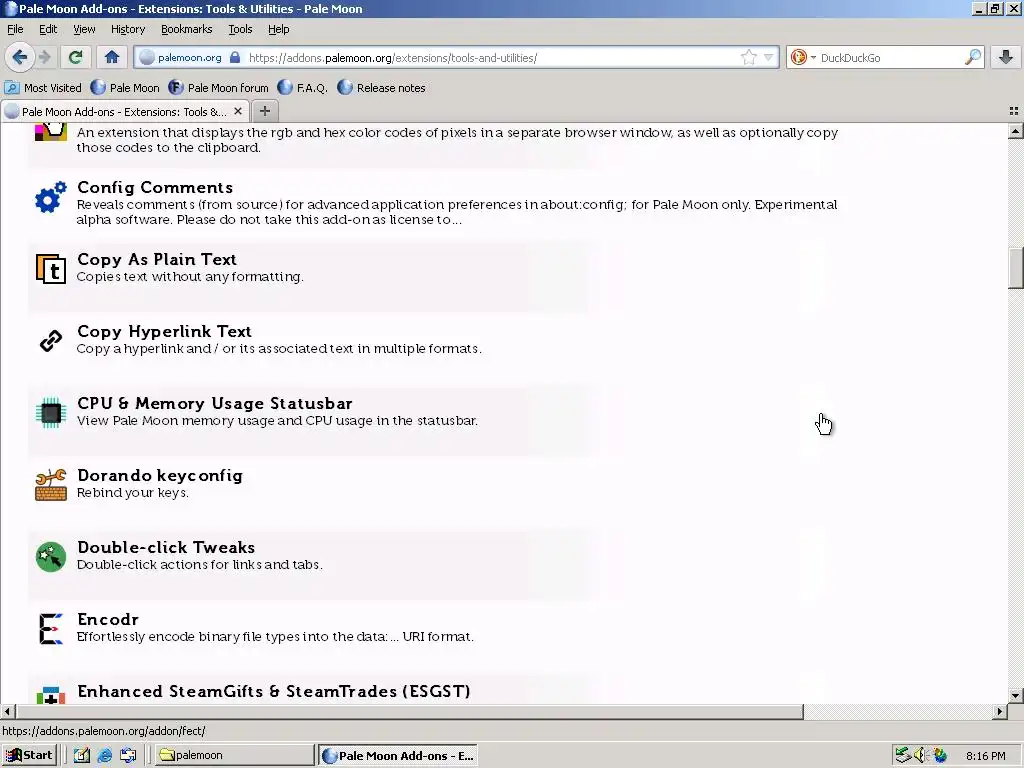Open the F.A.Q. bookmark
Image resolution: width=1024 pixels, height=768 pixels.
tap(302, 88)
